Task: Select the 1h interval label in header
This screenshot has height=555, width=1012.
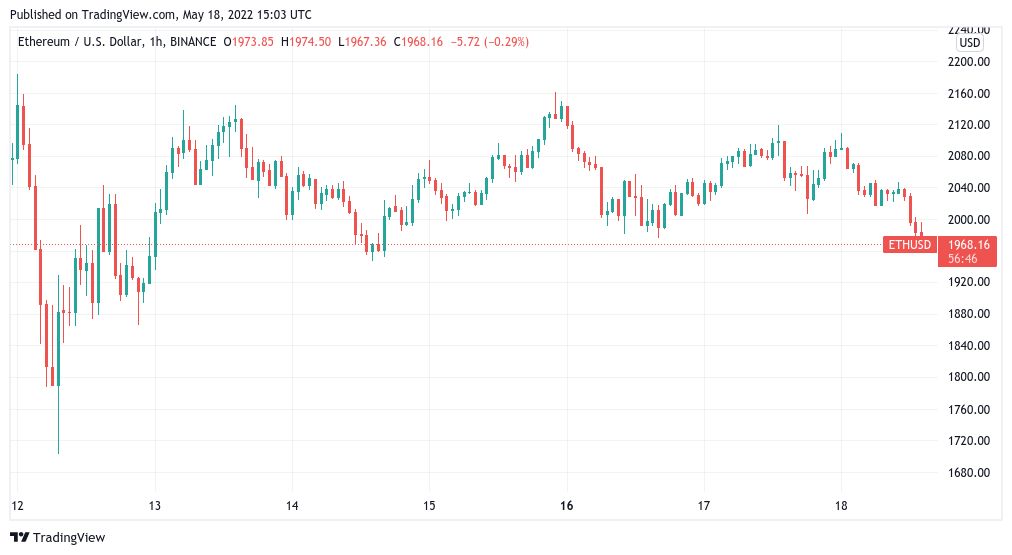Action: [x=156, y=42]
